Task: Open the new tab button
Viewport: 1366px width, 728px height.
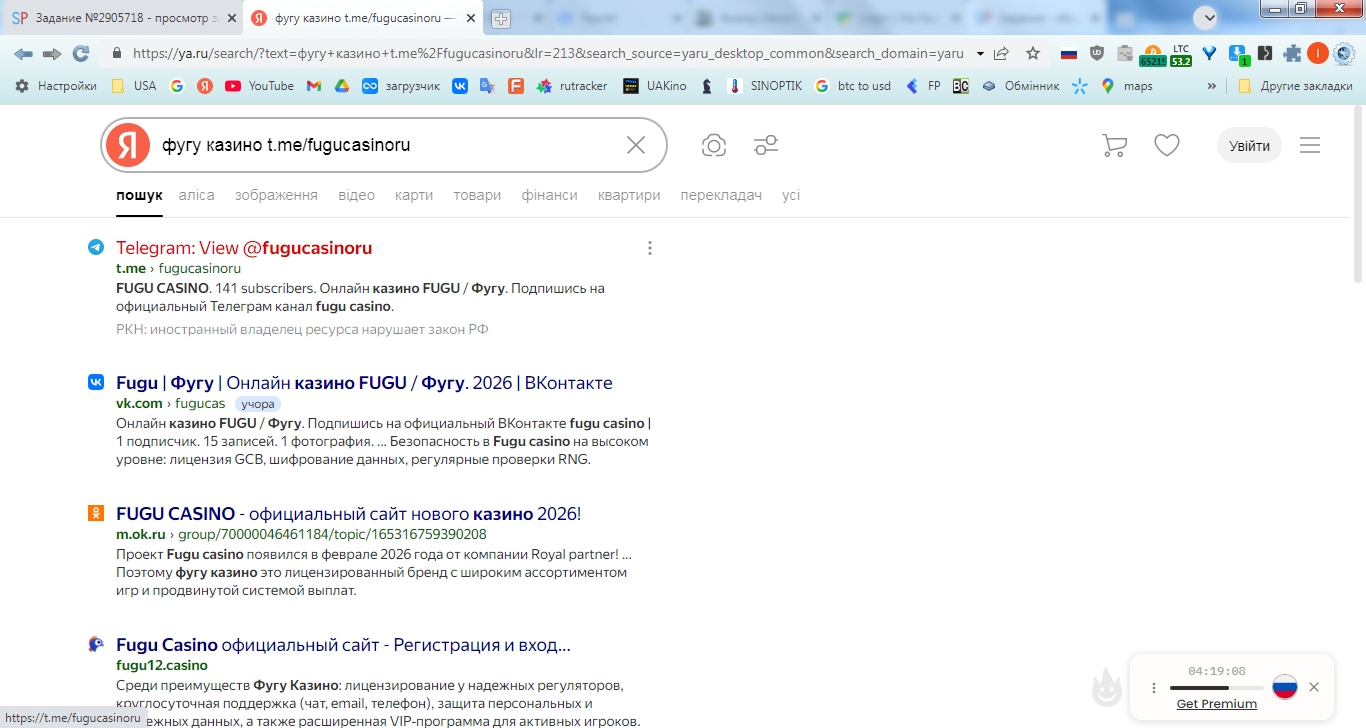Action: [500, 19]
